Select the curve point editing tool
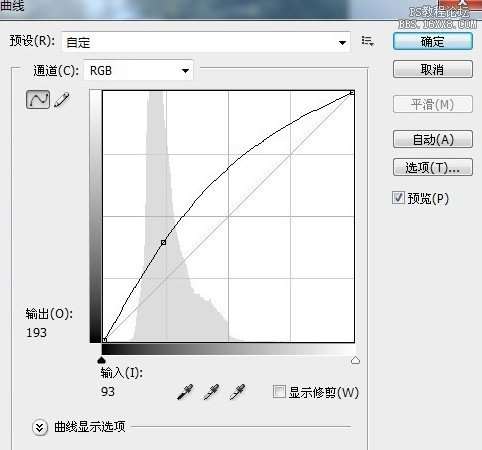Image resolution: width=482 pixels, height=450 pixels. click(x=38, y=99)
